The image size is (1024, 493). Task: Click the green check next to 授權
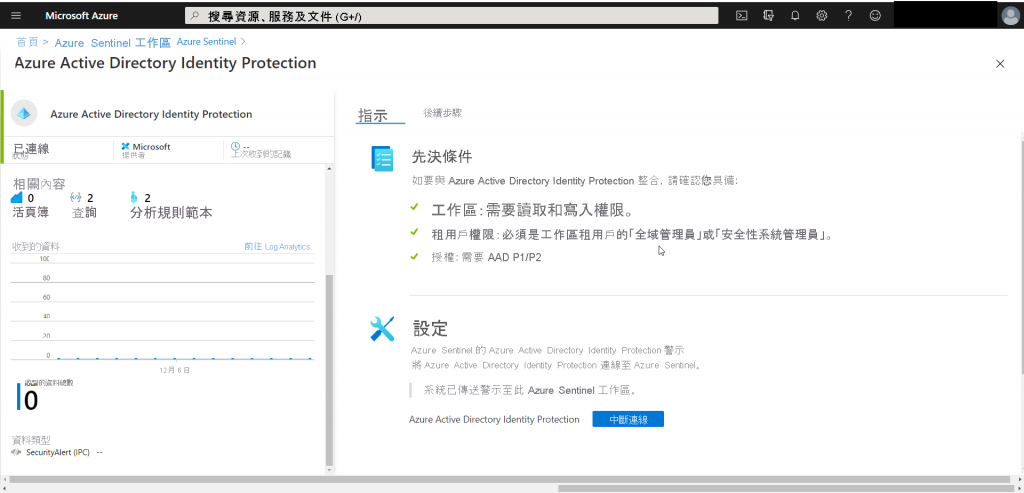click(414, 256)
